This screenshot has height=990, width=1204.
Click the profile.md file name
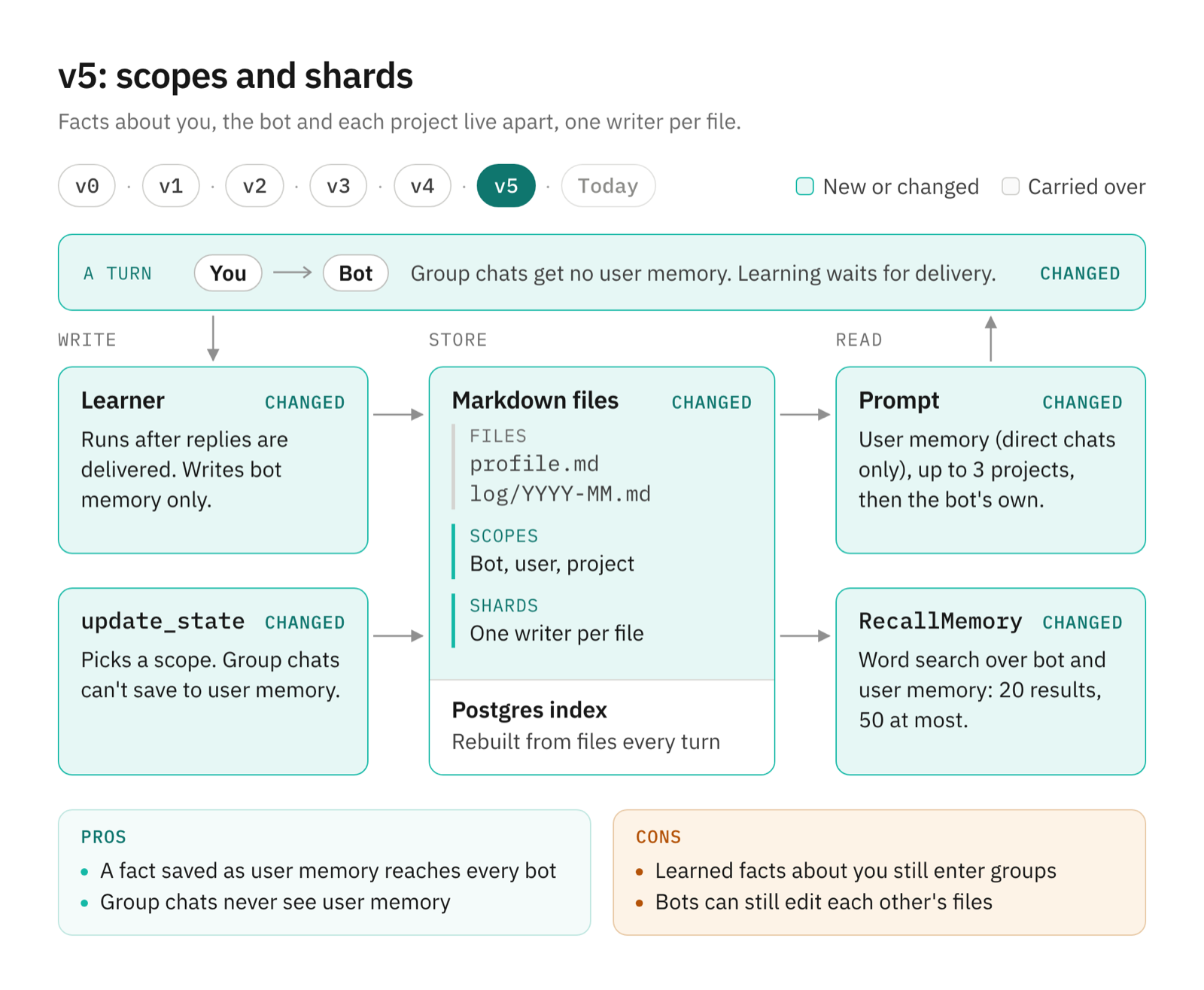coord(534,464)
